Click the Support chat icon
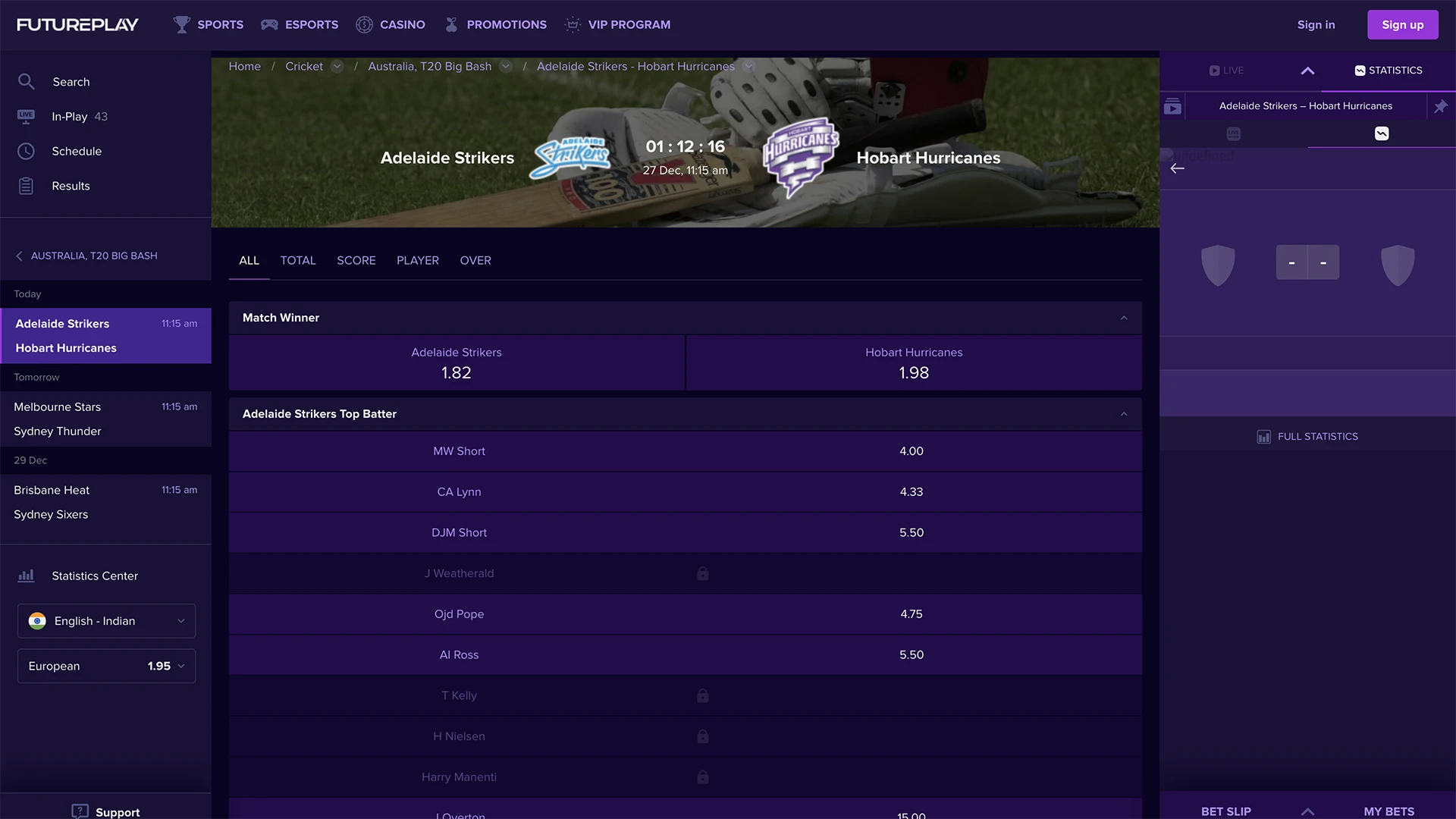This screenshot has width=1456, height=819. point(80,811)
